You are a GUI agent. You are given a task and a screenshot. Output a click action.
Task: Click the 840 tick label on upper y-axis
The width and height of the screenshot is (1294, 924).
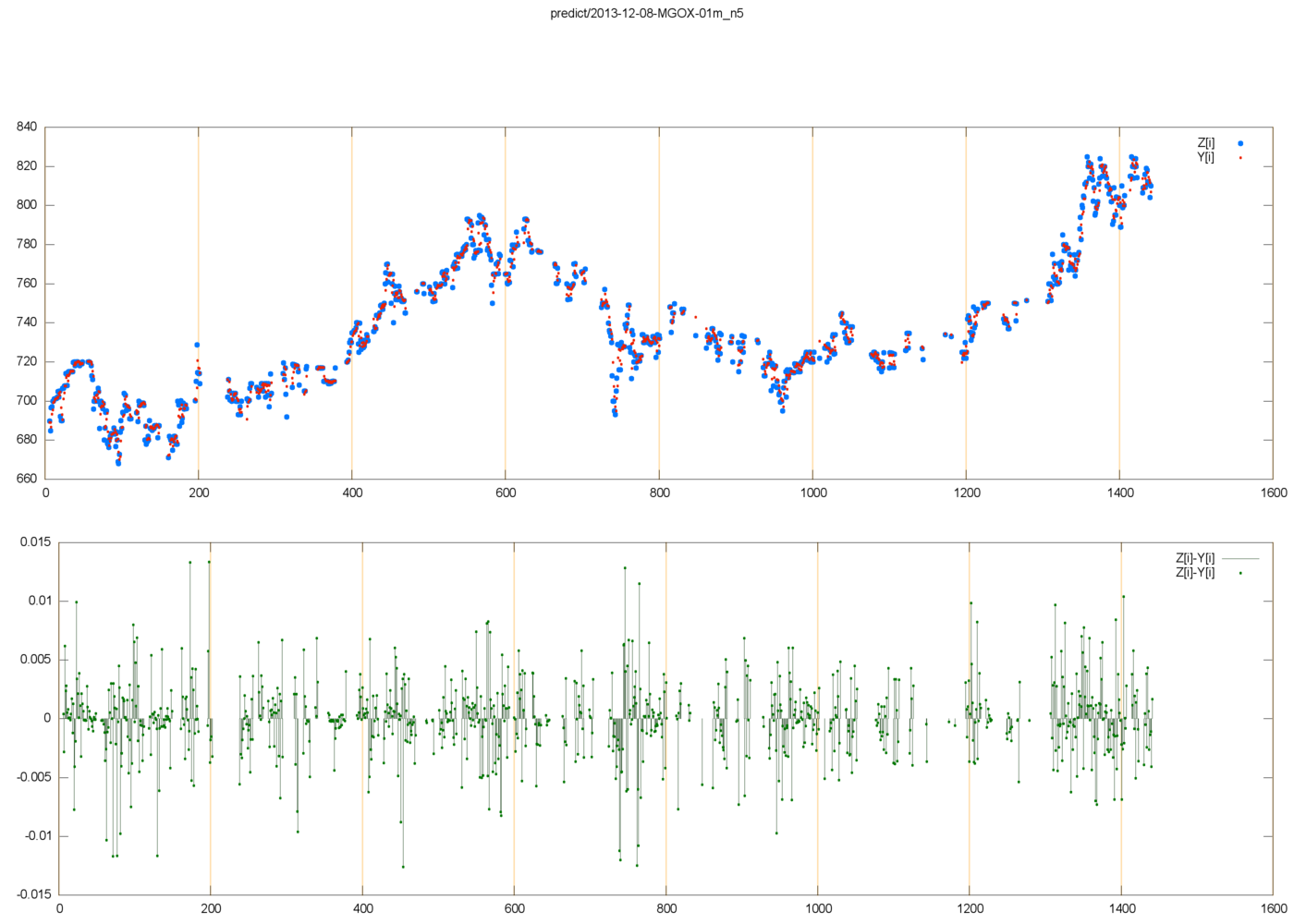tap(27, 128)
